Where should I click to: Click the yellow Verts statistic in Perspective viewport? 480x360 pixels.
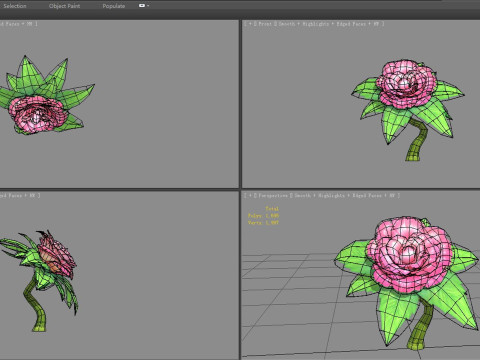pyautogui.click(x=263, y=222)
